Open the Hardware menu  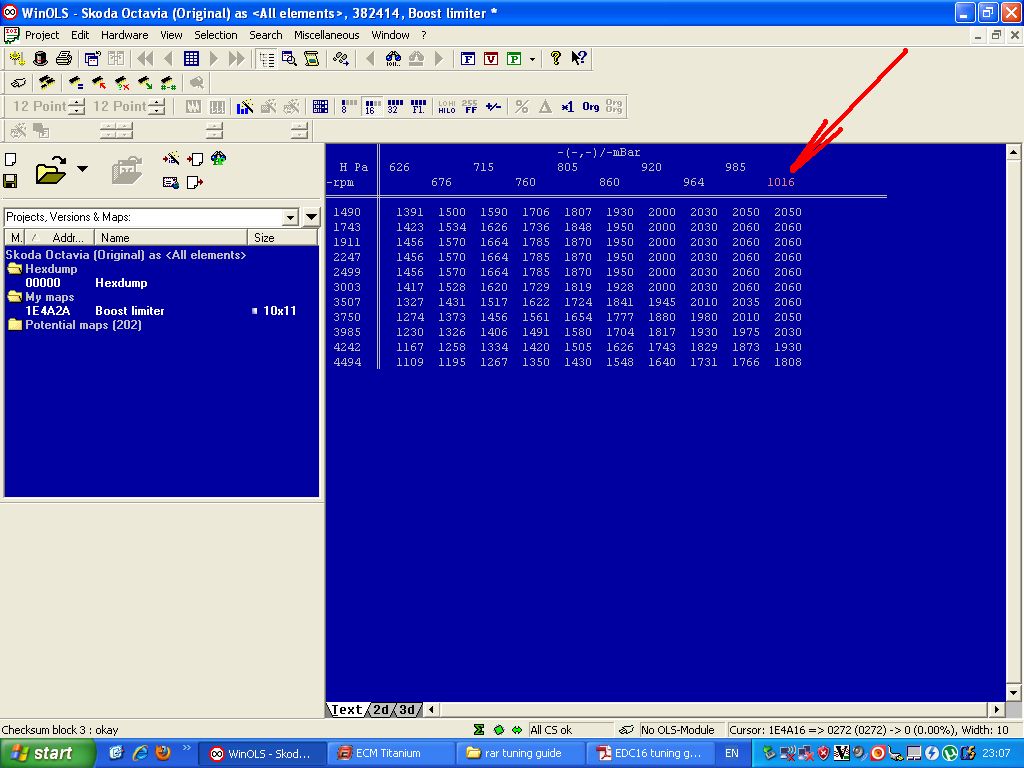124,35
